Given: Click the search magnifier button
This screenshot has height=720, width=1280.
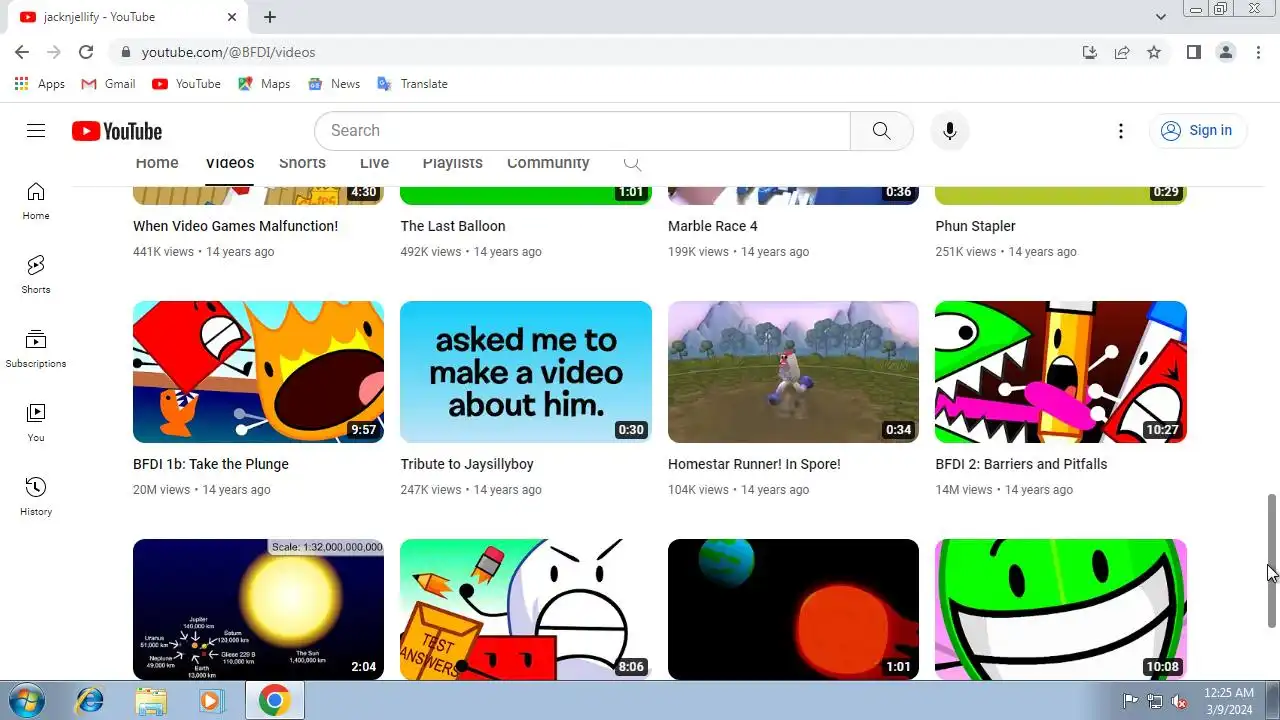Looking at the screenshot, I should pyautogui.click(x=881, y=131).
